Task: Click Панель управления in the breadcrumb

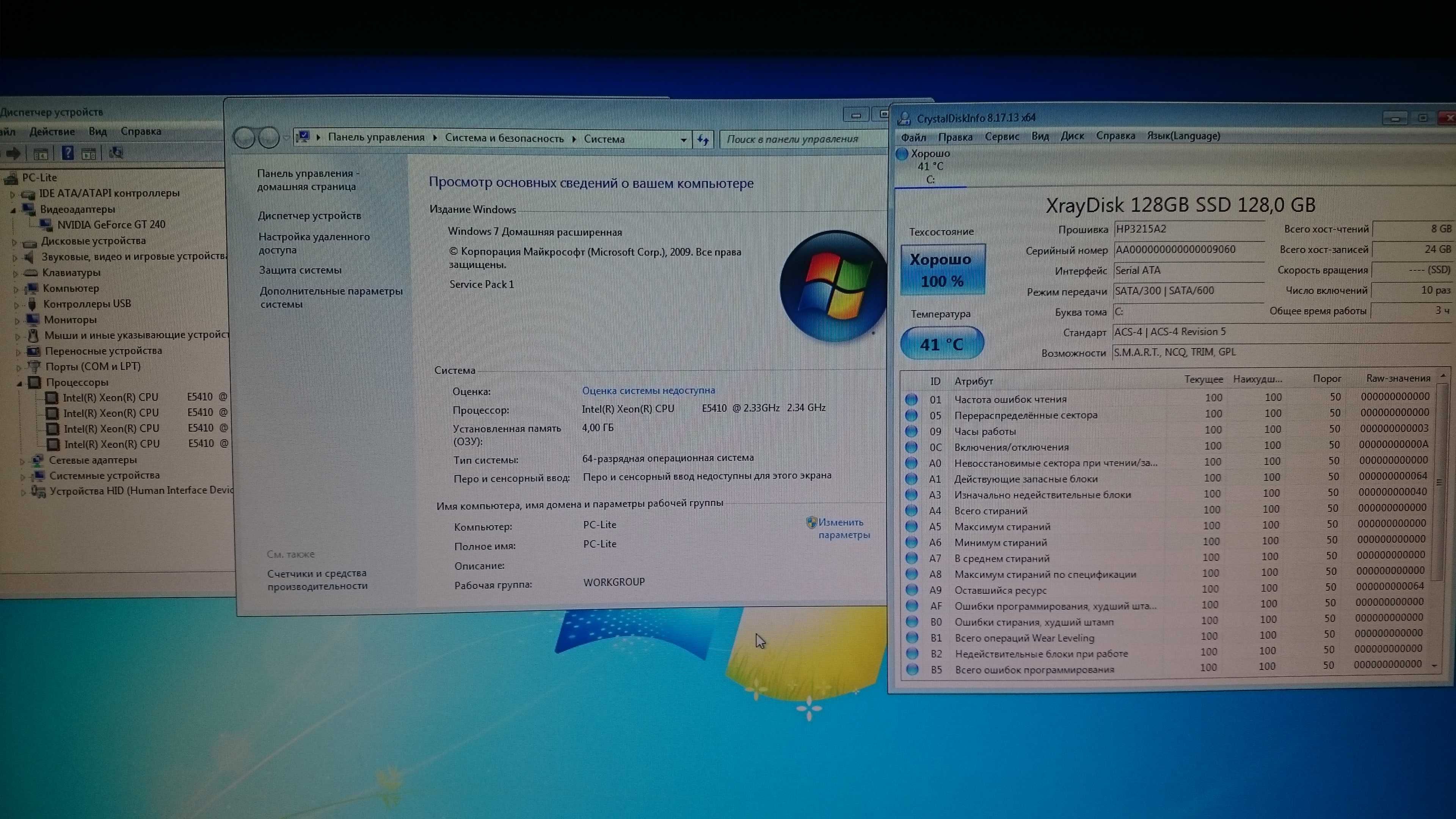Action: (x=376, y=137)
